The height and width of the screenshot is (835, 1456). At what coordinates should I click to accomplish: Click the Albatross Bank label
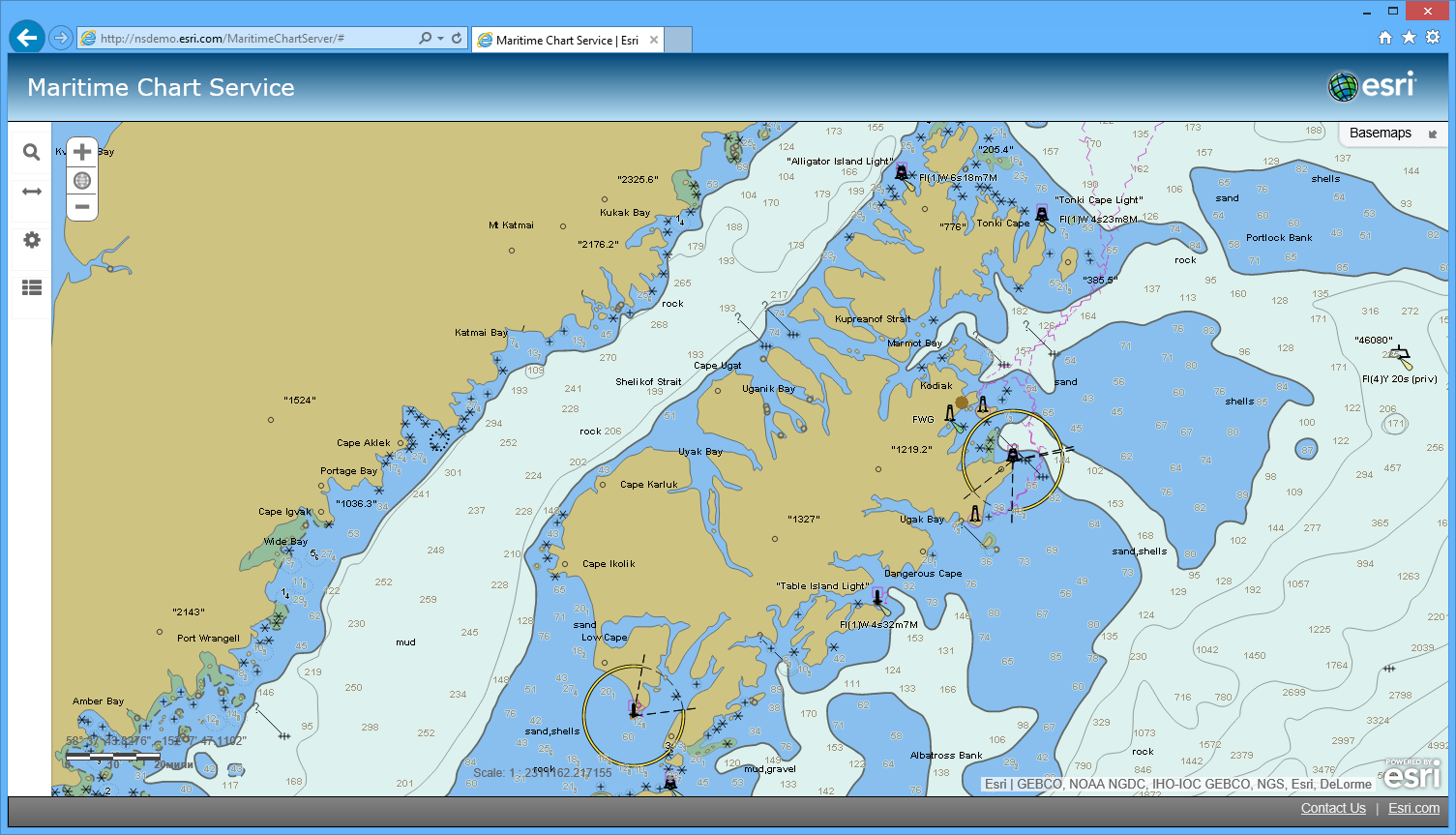pyautogui.click(x=946, y=756)
